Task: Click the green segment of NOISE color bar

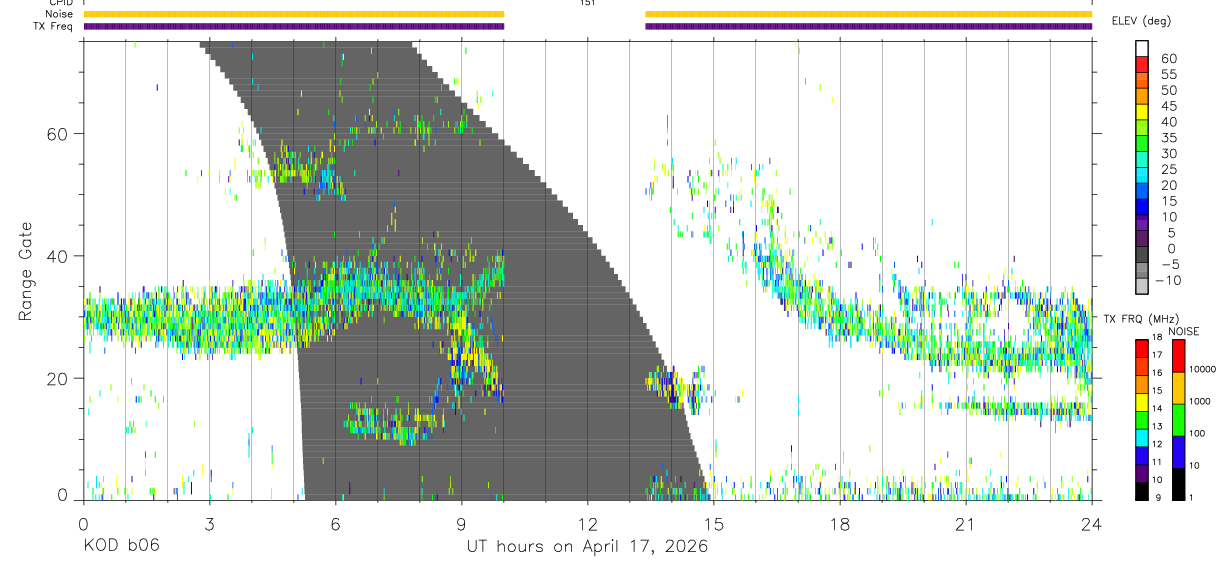Action: [1178, 419]
